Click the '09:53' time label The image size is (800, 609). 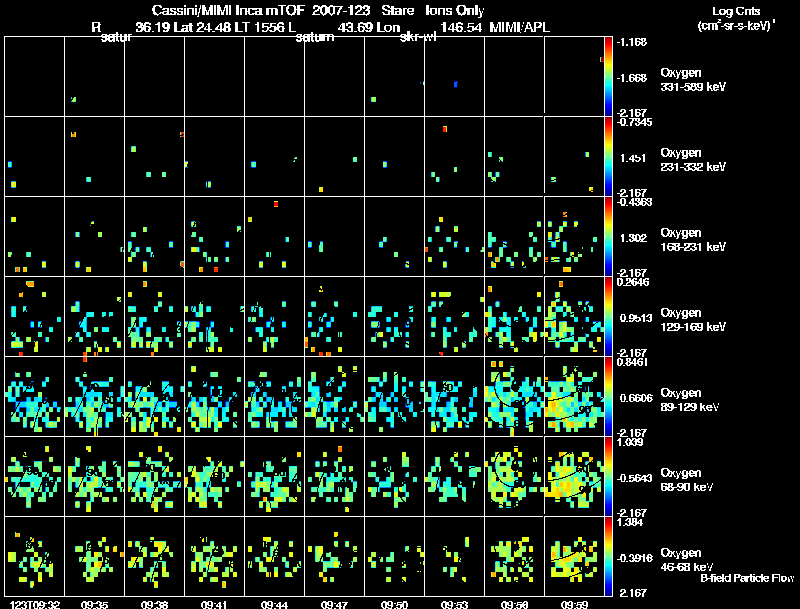454,604
